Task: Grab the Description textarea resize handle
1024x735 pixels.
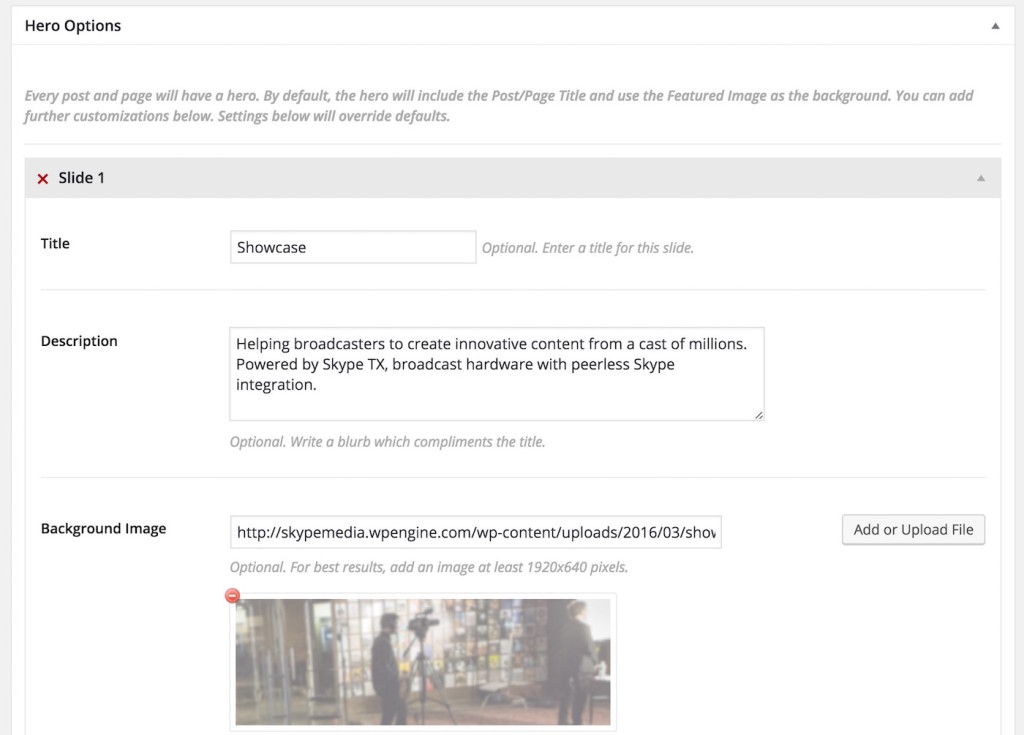Action: [x=758, y=415]
